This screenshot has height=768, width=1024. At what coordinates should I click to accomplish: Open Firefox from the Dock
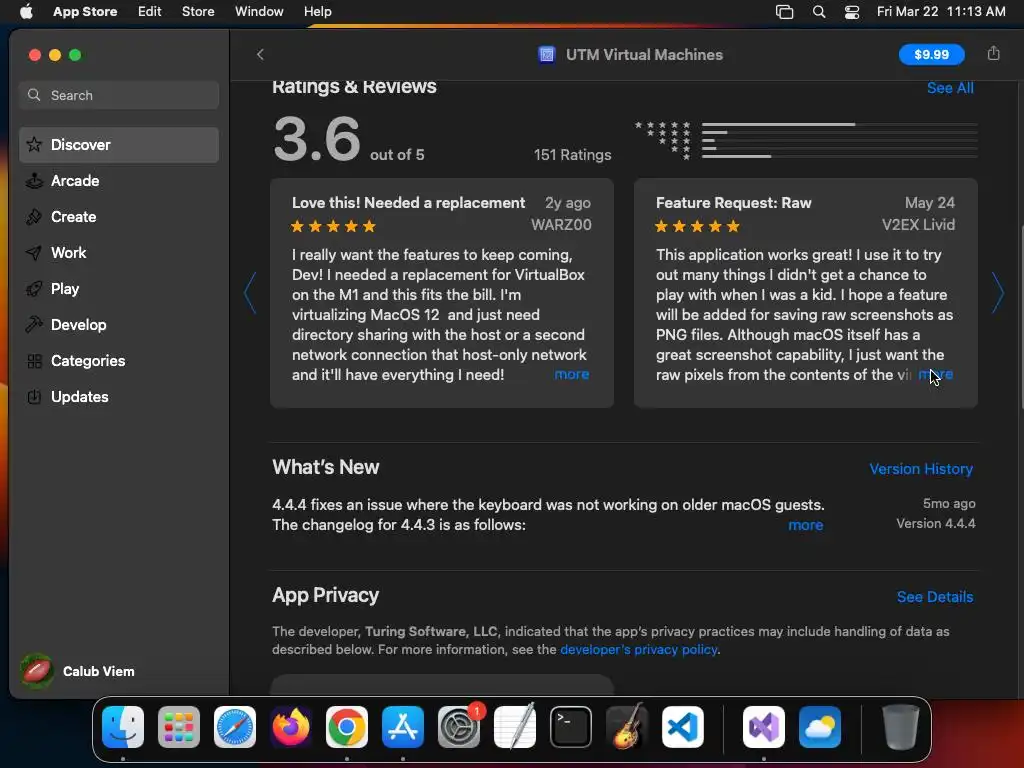pyautogui.click(x=291, y=727)
